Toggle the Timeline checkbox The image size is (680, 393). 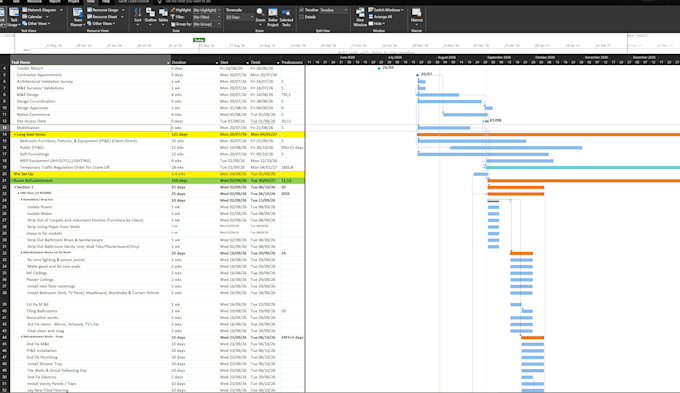click(302, 10)
